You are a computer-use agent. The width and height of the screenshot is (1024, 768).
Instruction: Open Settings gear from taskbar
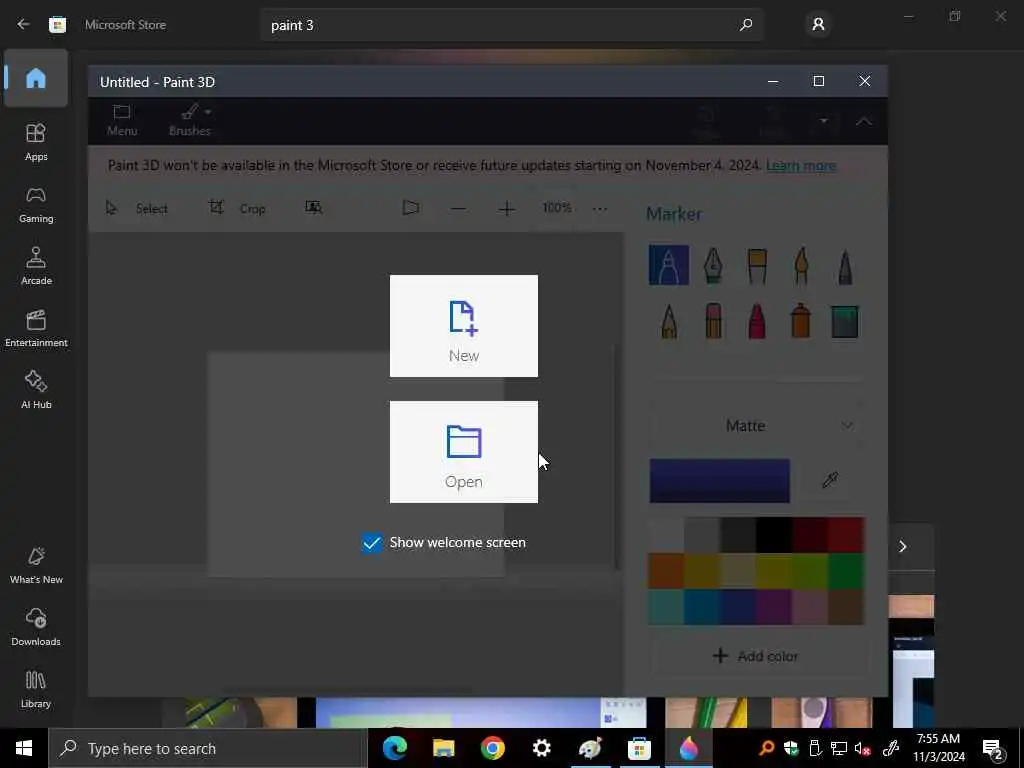[541, 748]
